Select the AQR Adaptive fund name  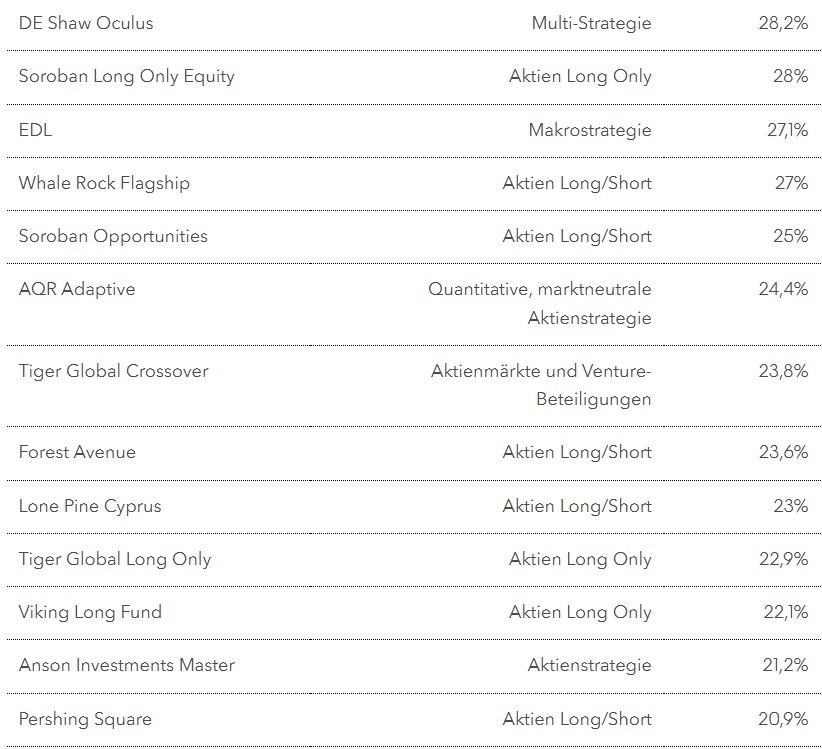click(76, 289)
